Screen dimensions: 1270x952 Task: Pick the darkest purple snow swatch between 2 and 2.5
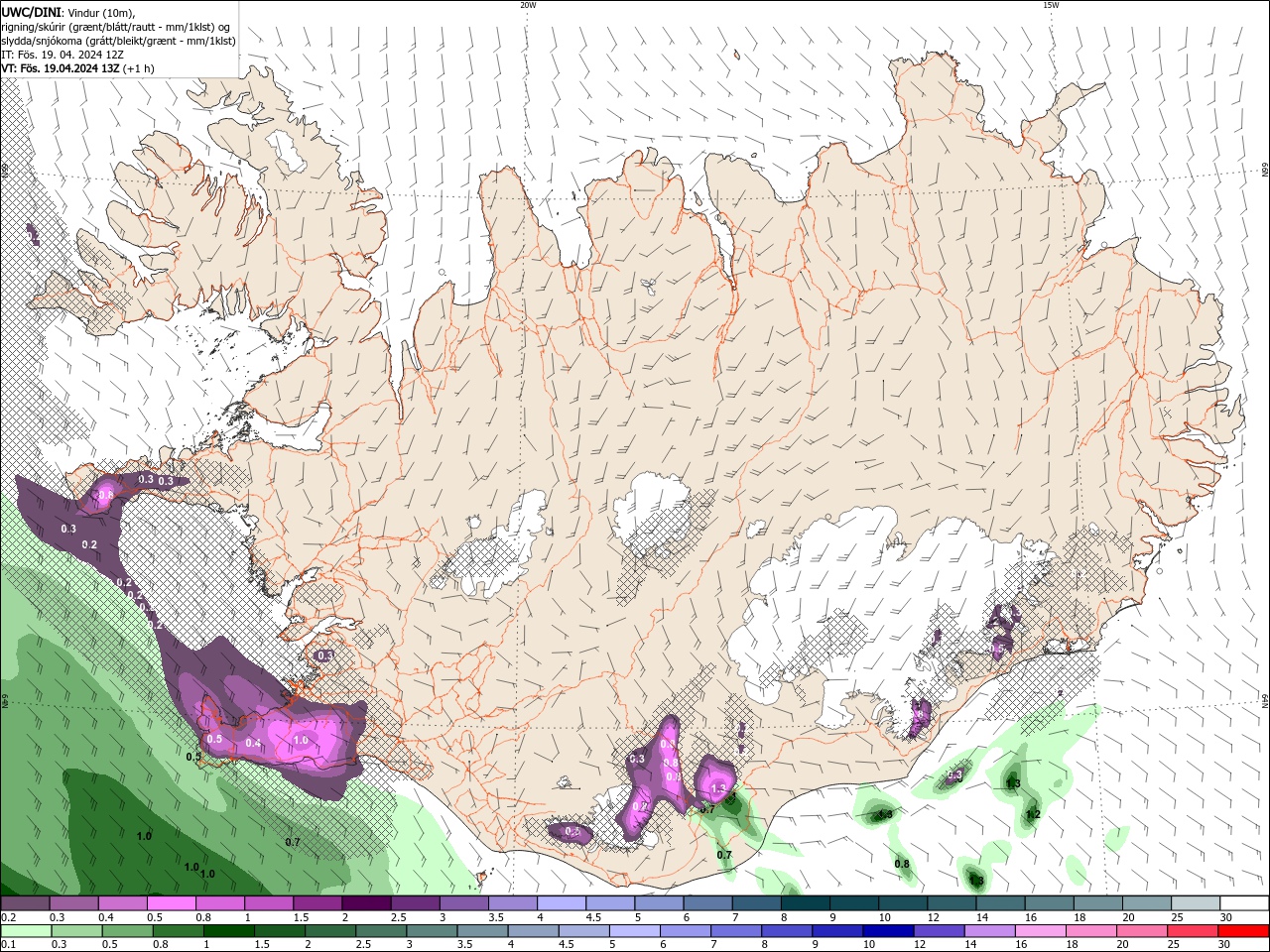click(x=366, y=903)
